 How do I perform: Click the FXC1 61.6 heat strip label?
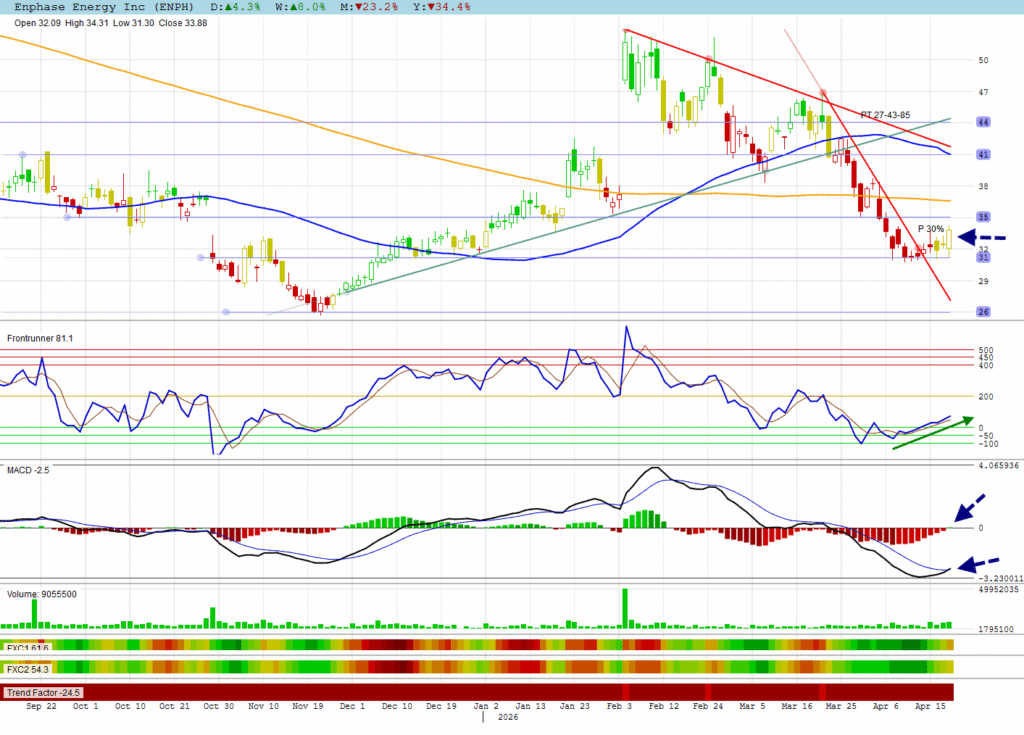coord(28,648)
